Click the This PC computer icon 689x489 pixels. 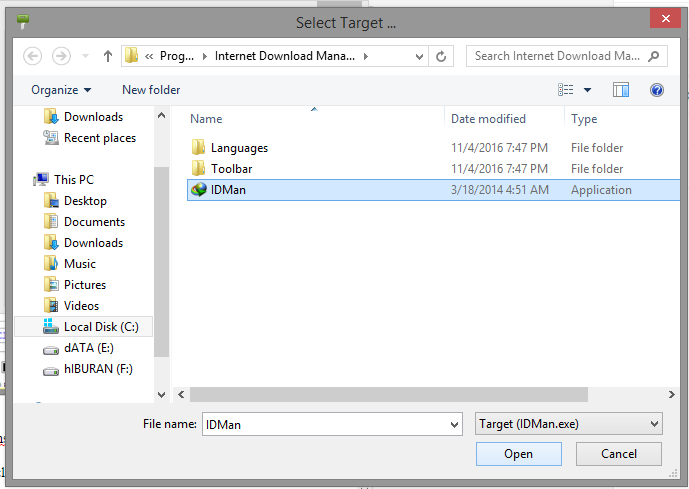click(x=41, y=180)
